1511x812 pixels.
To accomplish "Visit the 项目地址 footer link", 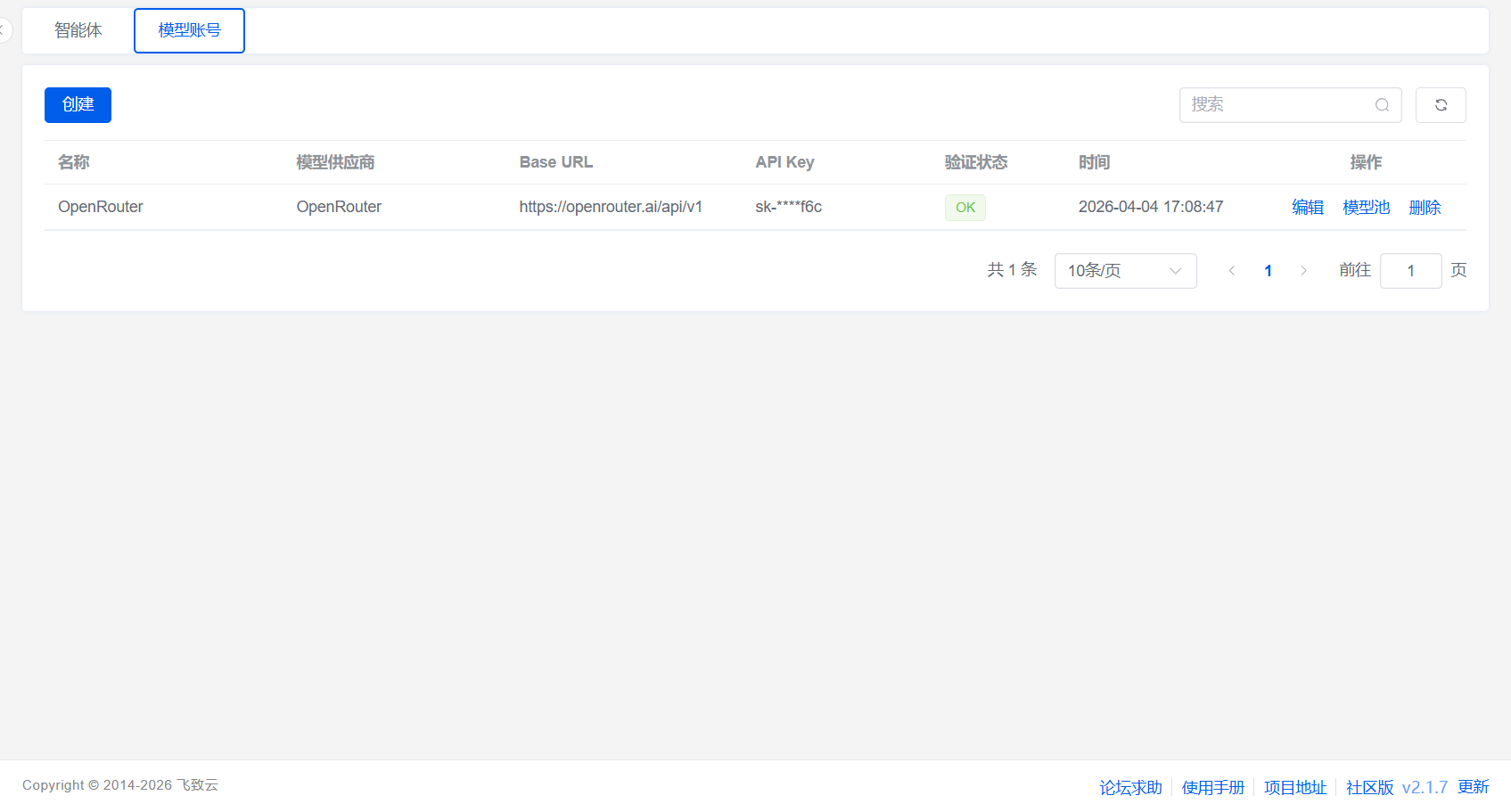I will coord(1294,787).
